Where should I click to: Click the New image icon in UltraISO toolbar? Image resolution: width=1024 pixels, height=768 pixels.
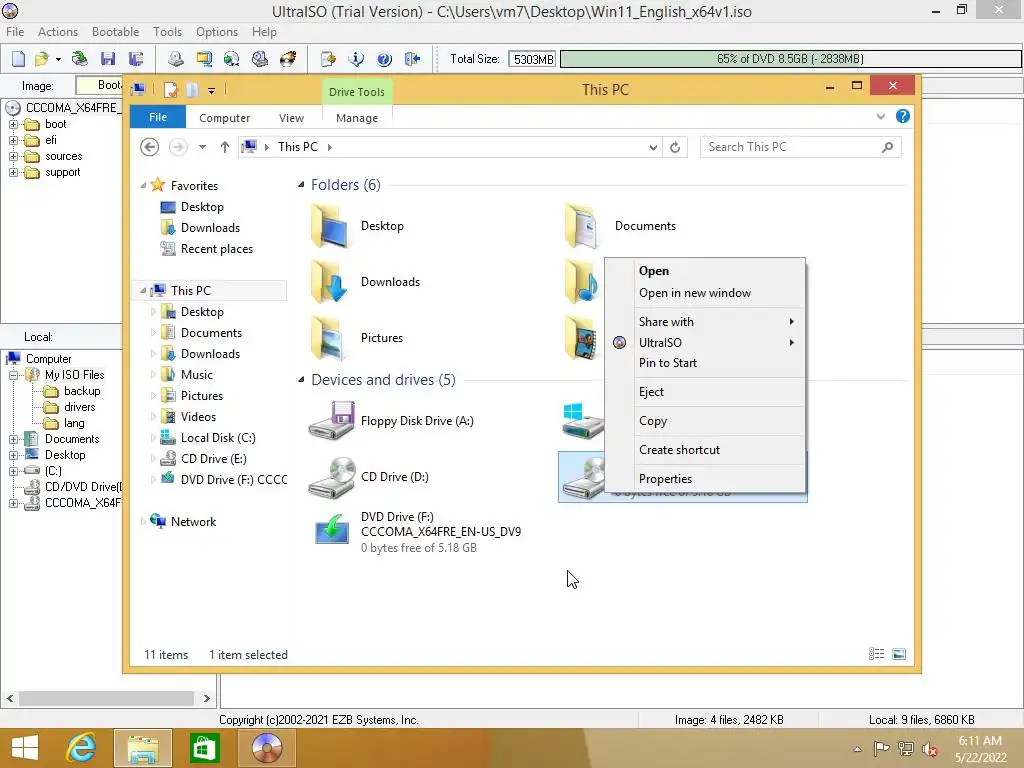[x=18, y=59]
